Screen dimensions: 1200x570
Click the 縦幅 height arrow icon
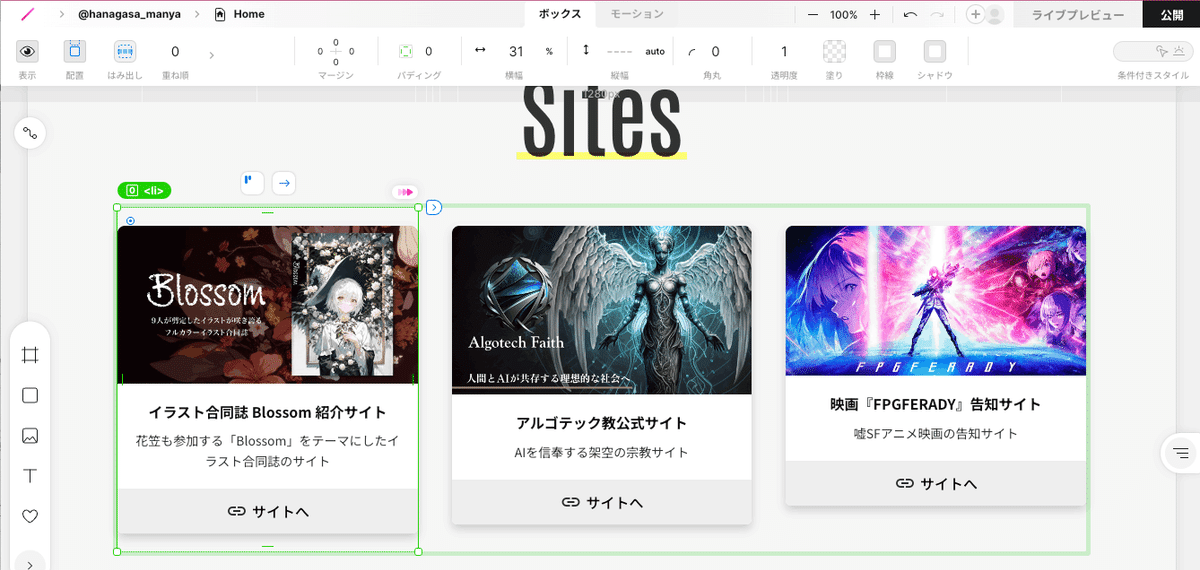(x=586, y=50)
